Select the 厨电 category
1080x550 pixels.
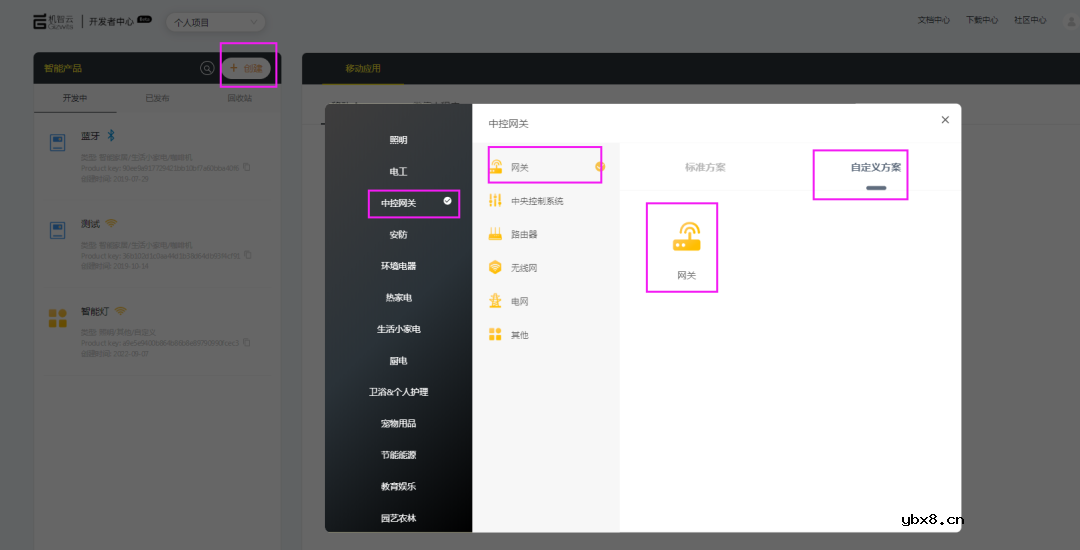398,361
